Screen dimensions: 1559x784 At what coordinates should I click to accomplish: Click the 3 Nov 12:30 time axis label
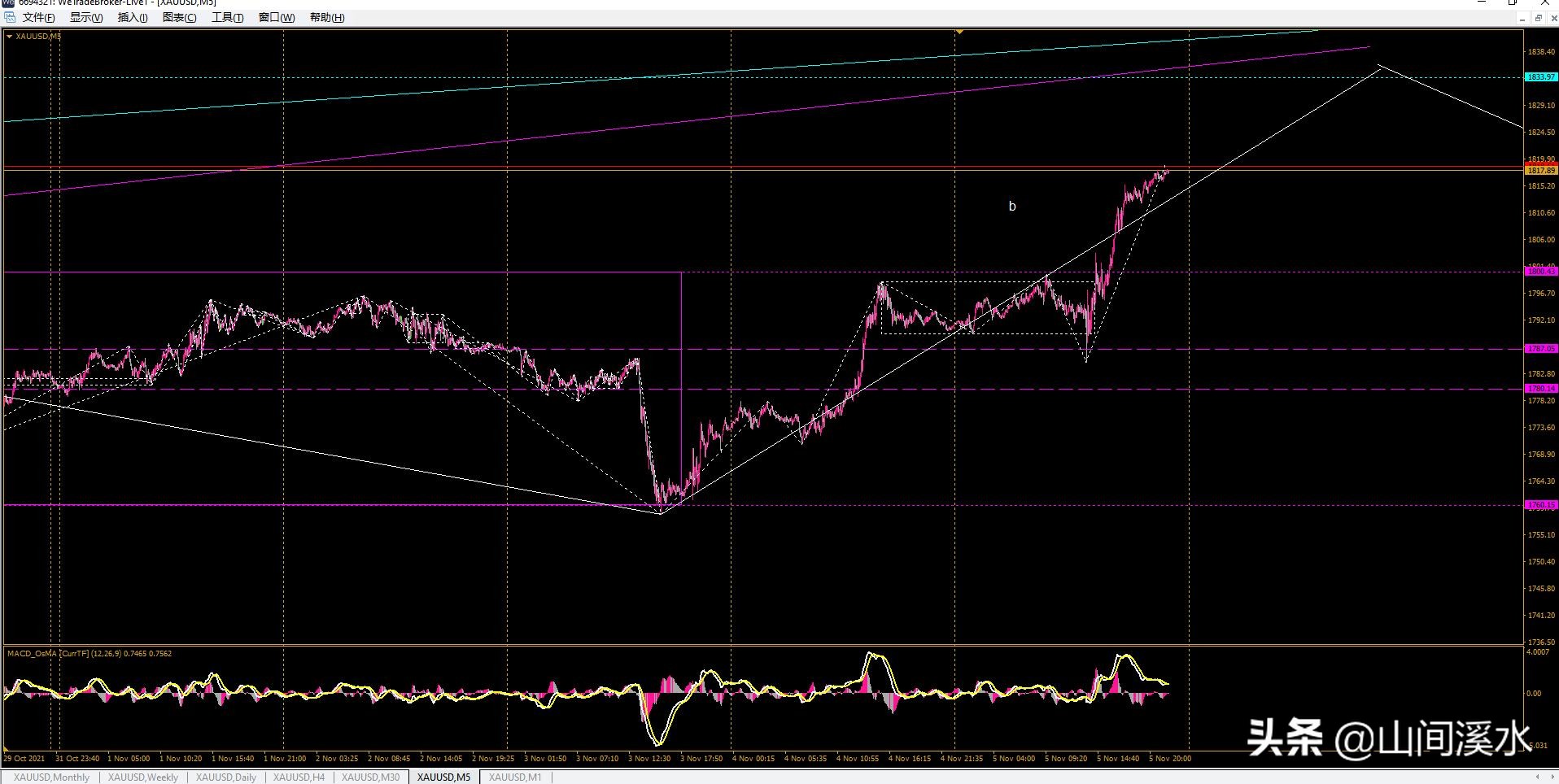[649, 759]
